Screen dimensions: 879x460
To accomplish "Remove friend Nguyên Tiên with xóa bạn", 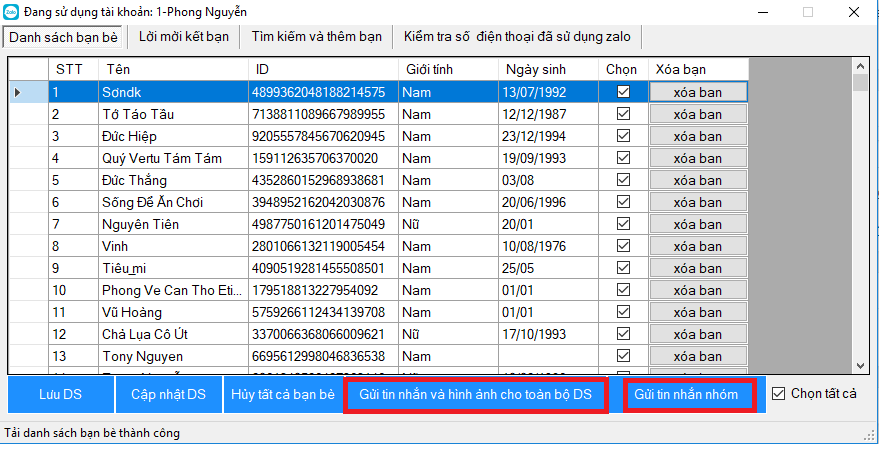I will pyautogui.click(x=697, y=224).
